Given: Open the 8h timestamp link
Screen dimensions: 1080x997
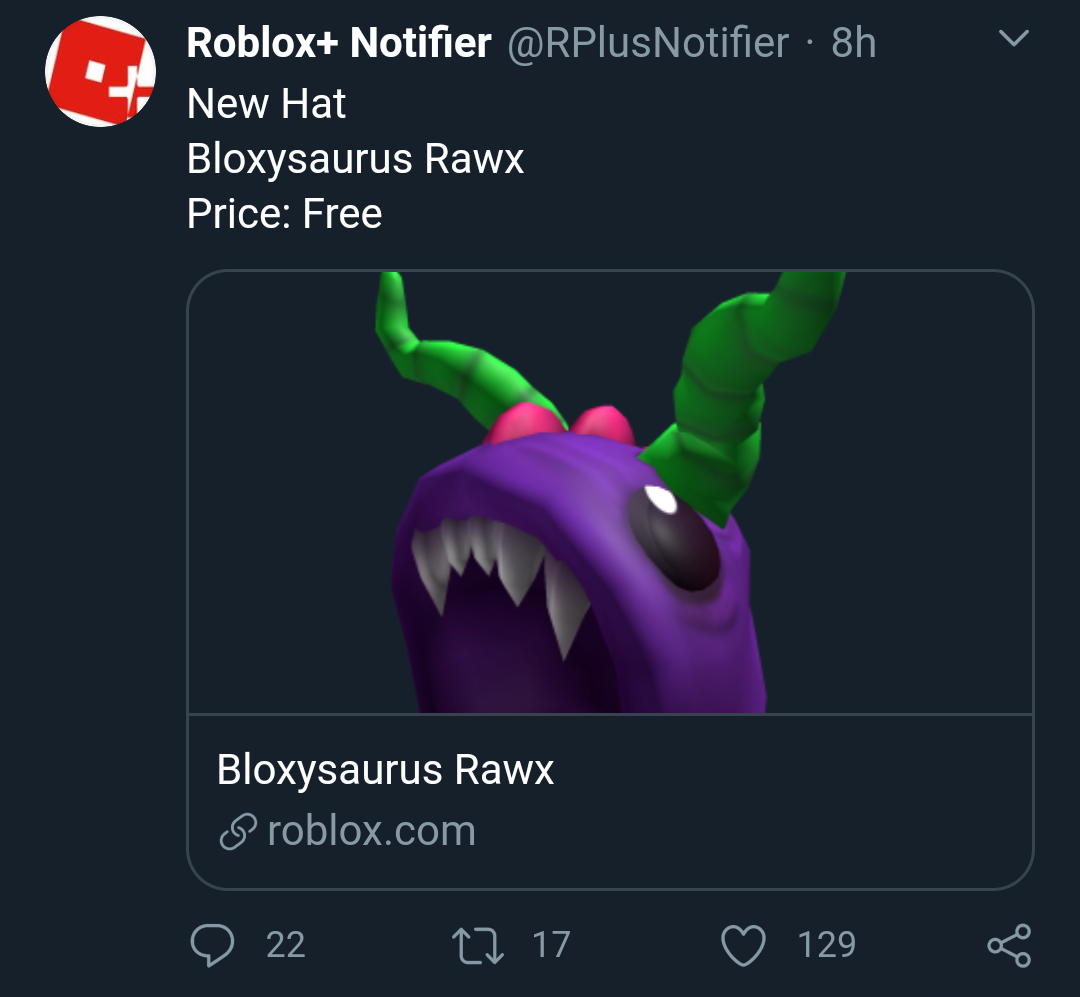Looking at the screenshot, I should [853, 43].
